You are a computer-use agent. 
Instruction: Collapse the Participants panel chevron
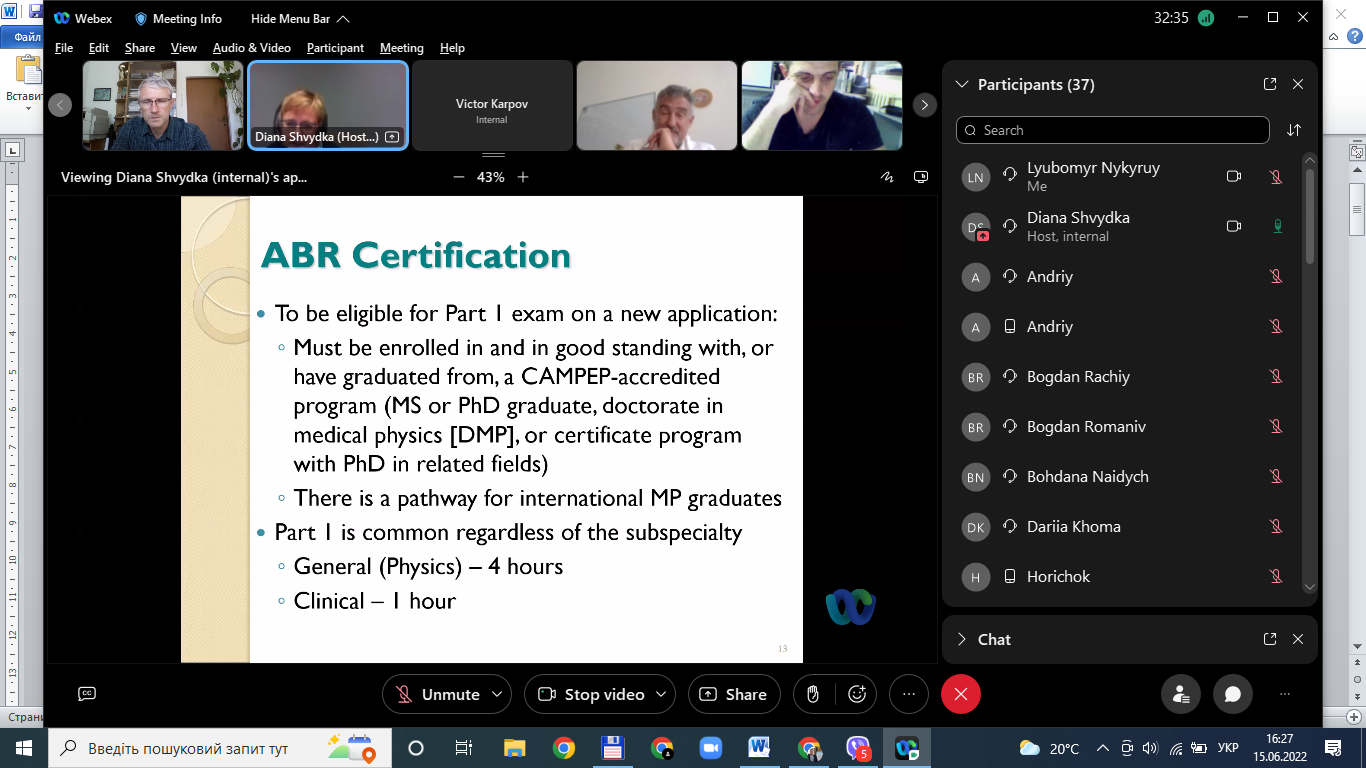[x=962, y=85]
